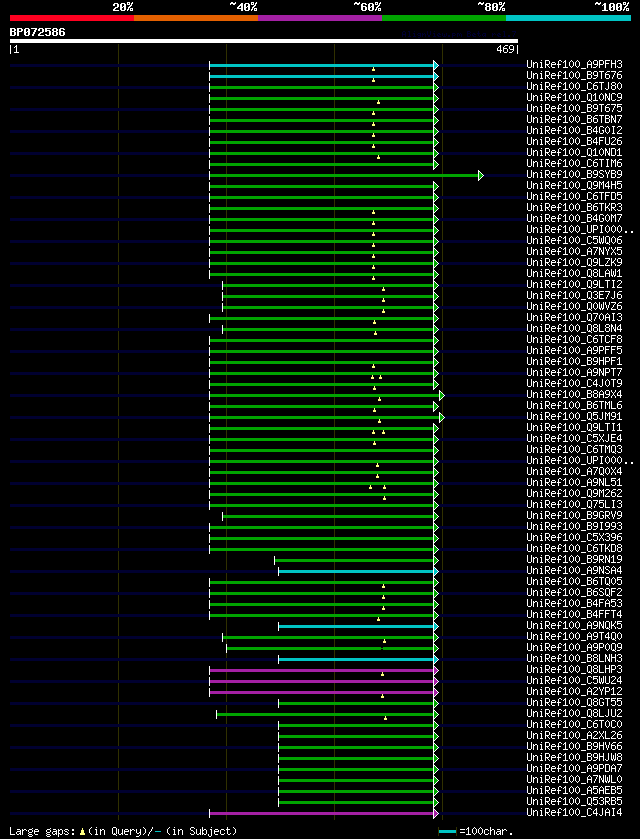Select the UniRef100_Q9LZK9 label
Image resolution: width=640 pixels, height=839 pixels.
tap(574, 262)
